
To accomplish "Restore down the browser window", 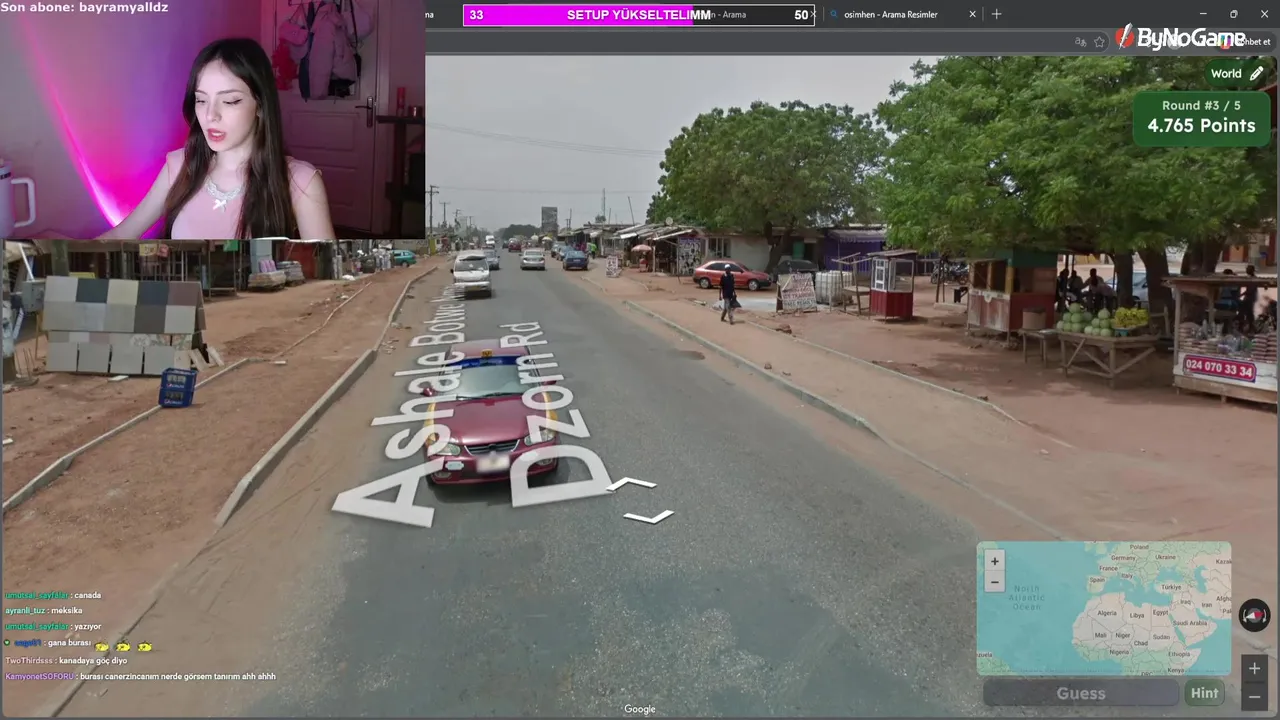I will click(x=1233, y=14).
